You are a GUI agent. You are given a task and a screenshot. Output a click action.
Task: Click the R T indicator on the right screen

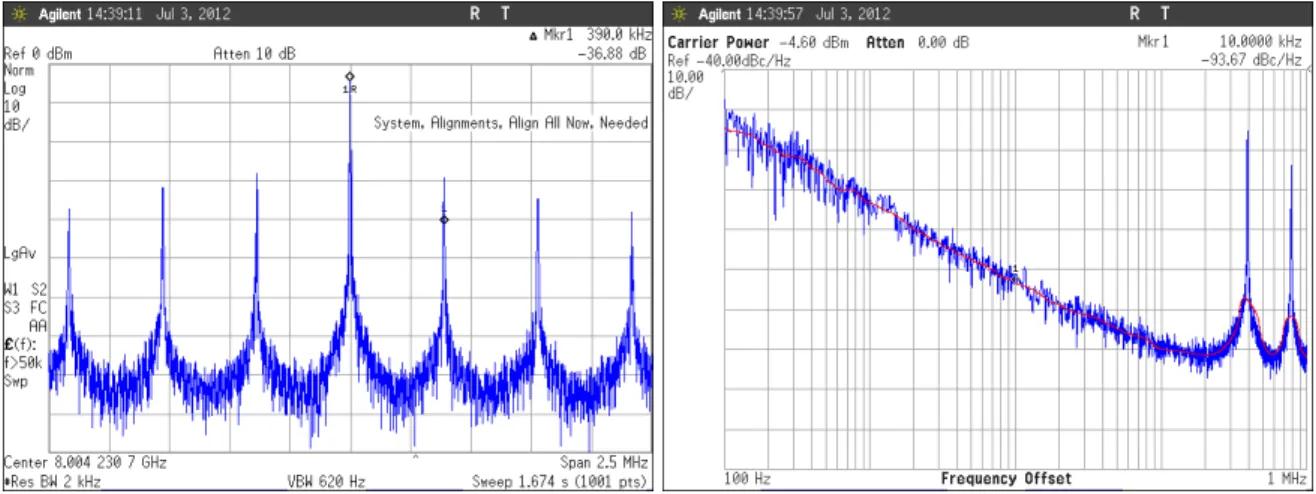coord(1150,14)
